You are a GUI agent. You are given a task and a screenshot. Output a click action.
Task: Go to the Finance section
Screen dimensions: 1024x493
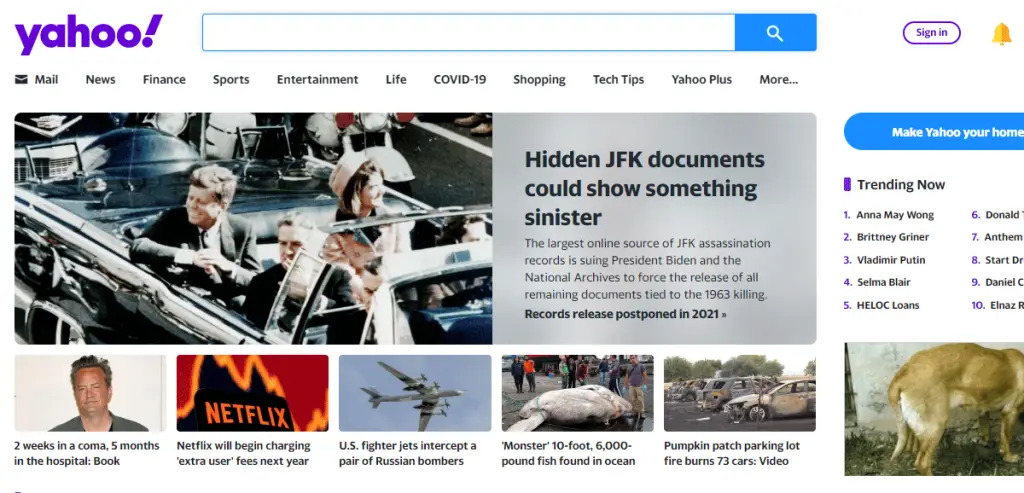pyautogui.click(x=164, y=80)
